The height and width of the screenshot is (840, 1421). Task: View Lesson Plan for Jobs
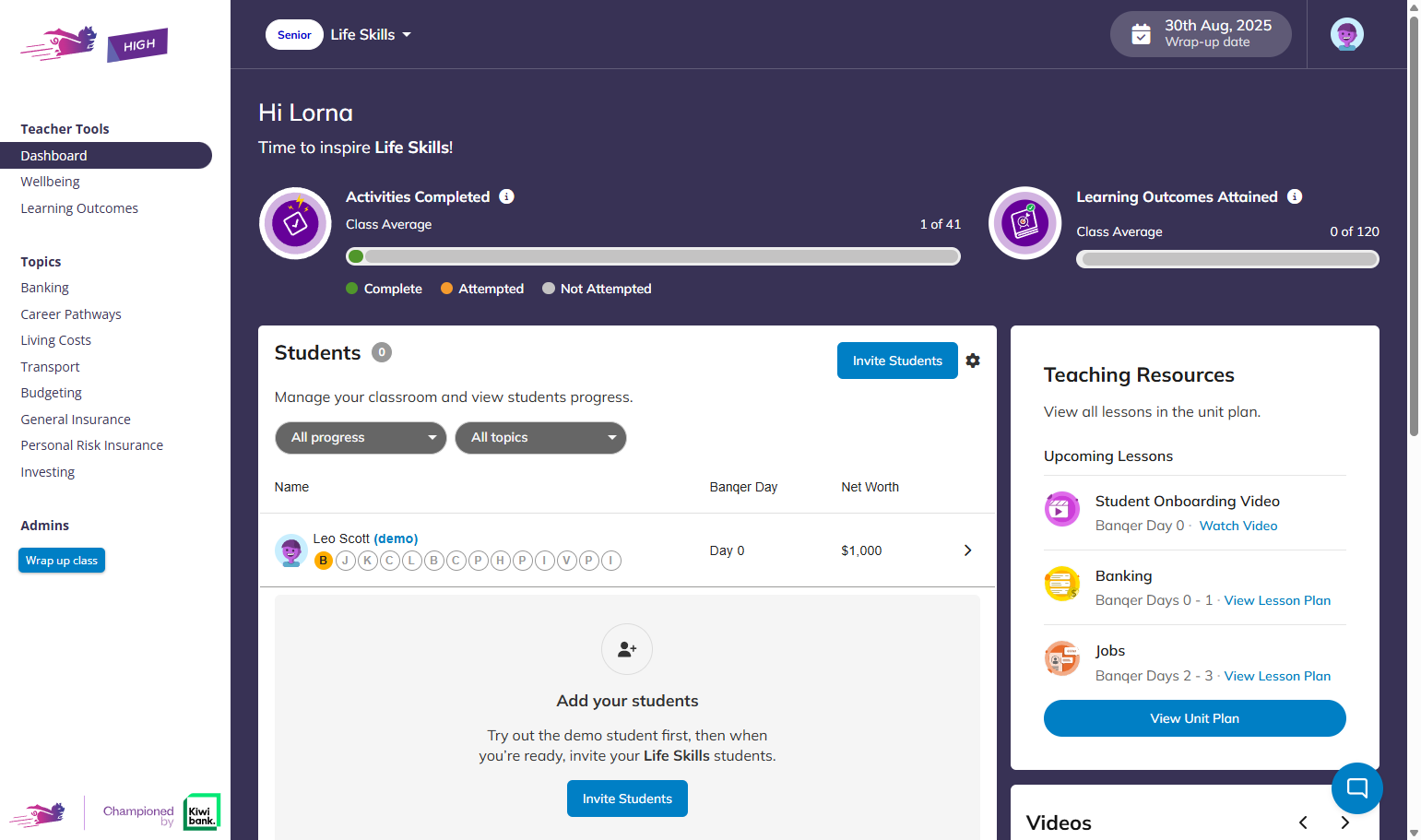click(x=1277, y=676)
